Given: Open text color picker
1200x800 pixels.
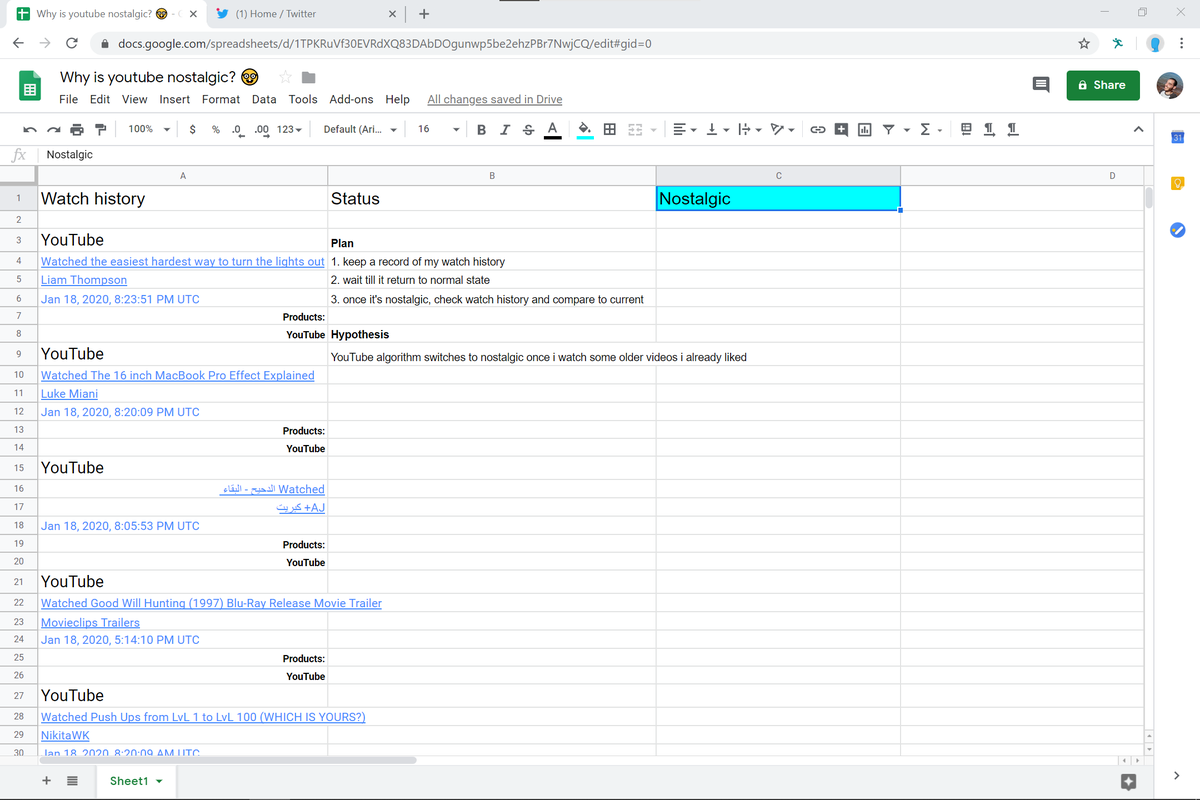Looking at the screenshot, I should click(x=552, y=129).
